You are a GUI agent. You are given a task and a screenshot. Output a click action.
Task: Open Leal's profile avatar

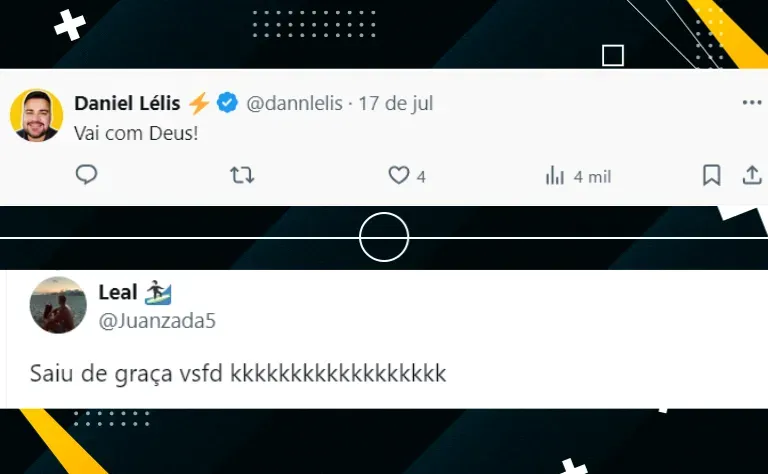pyautogui.click(x=58, y=305)
